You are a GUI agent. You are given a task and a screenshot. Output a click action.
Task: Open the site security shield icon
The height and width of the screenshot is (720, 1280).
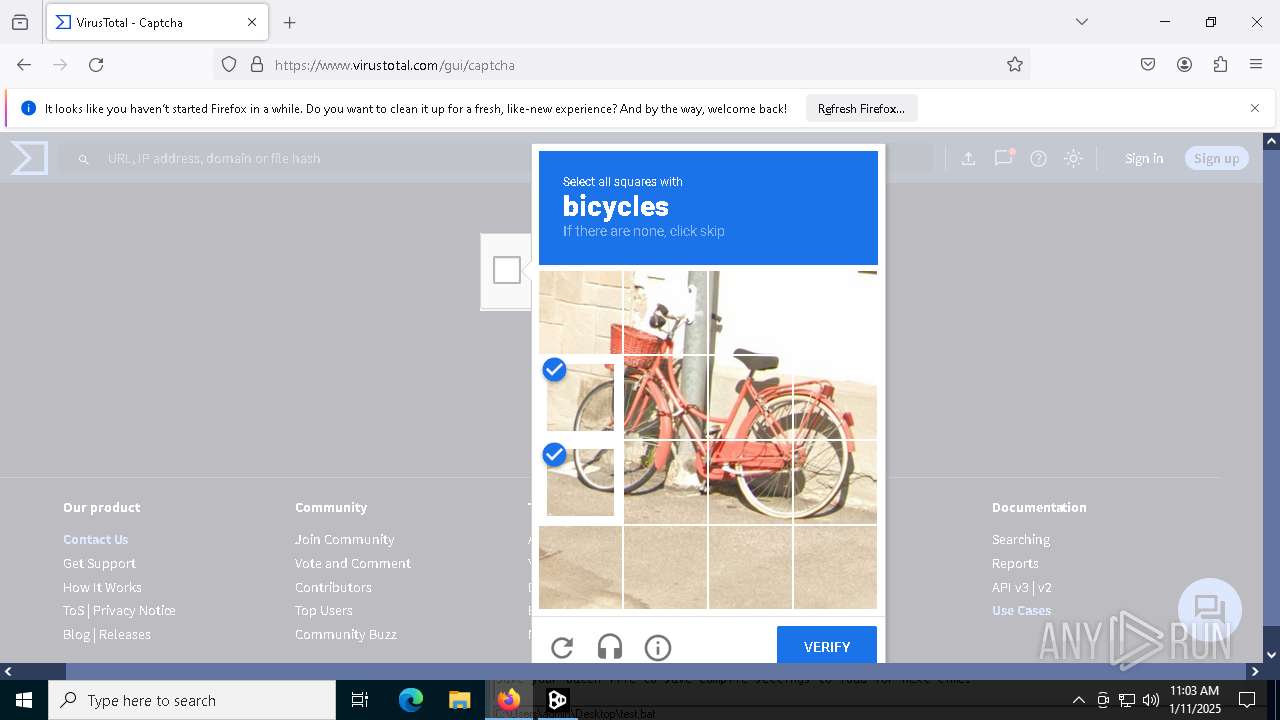coord(229,65)
